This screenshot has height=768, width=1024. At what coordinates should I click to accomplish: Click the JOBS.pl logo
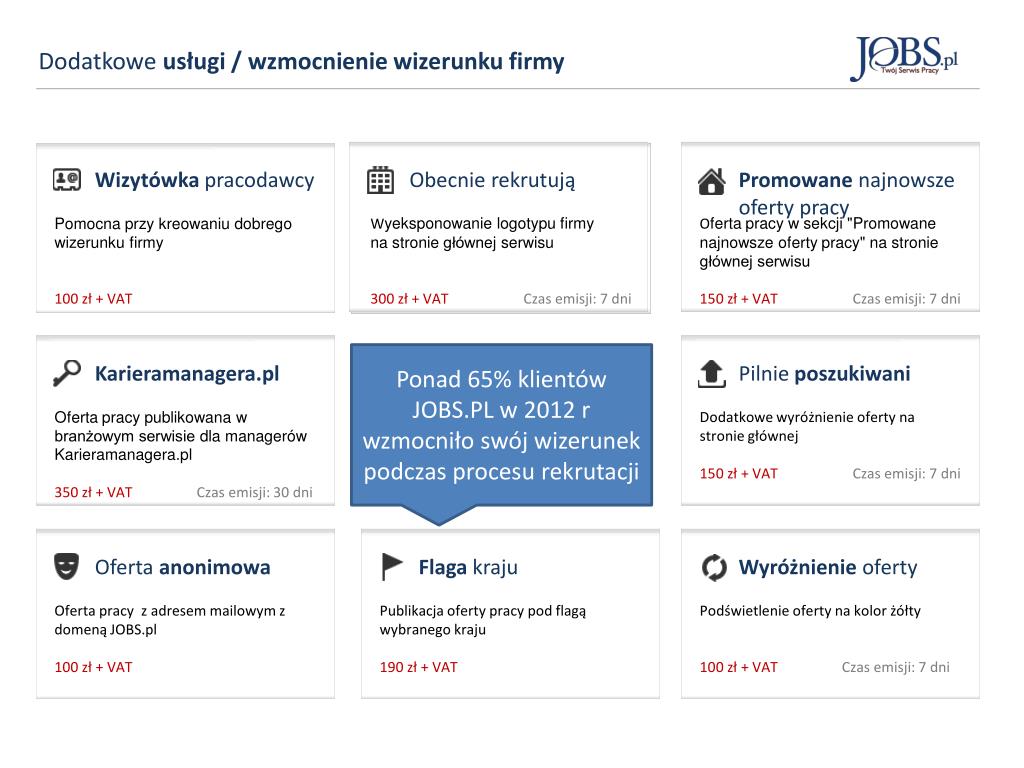pos(903,58)
